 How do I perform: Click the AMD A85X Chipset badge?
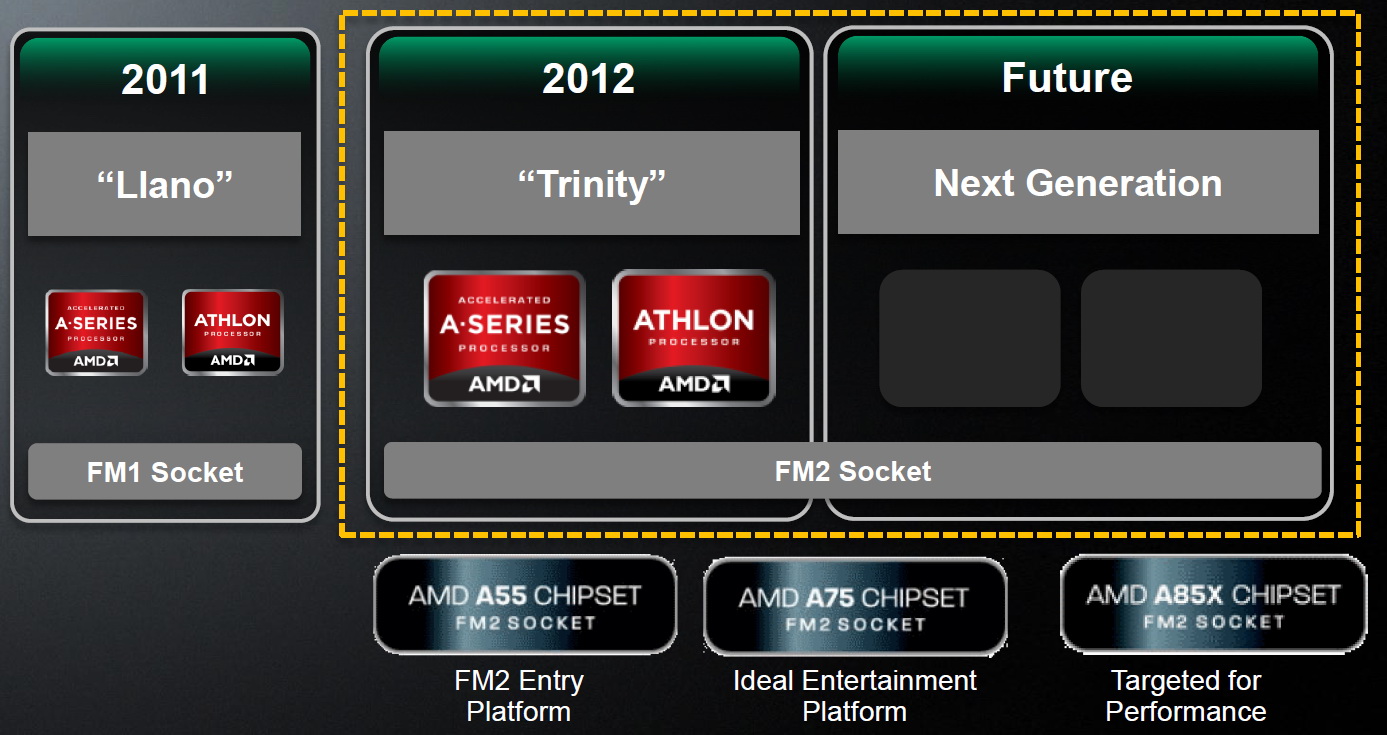click(x=1213, y=604)
